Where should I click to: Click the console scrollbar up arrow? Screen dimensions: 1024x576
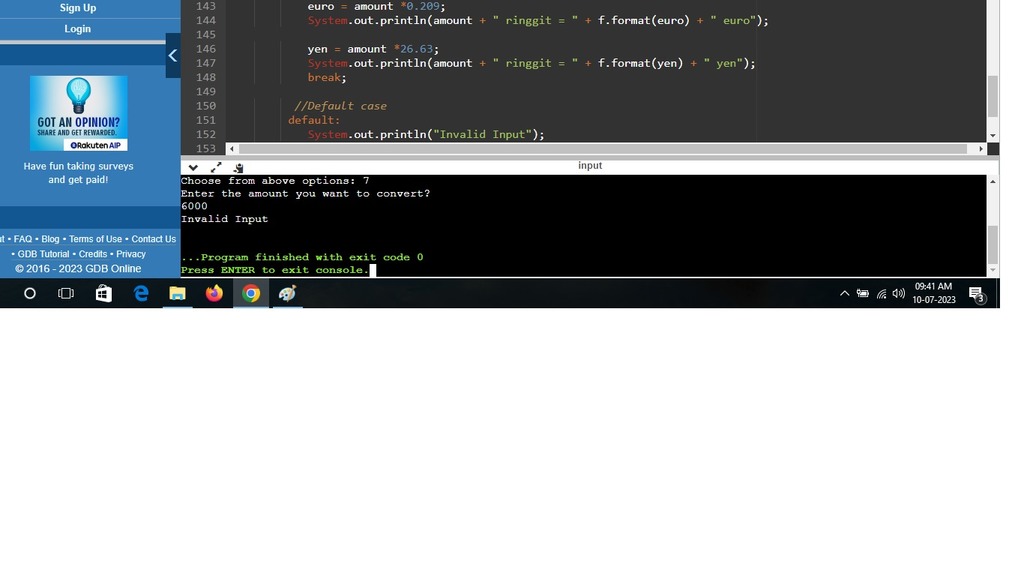click(993, 182)
